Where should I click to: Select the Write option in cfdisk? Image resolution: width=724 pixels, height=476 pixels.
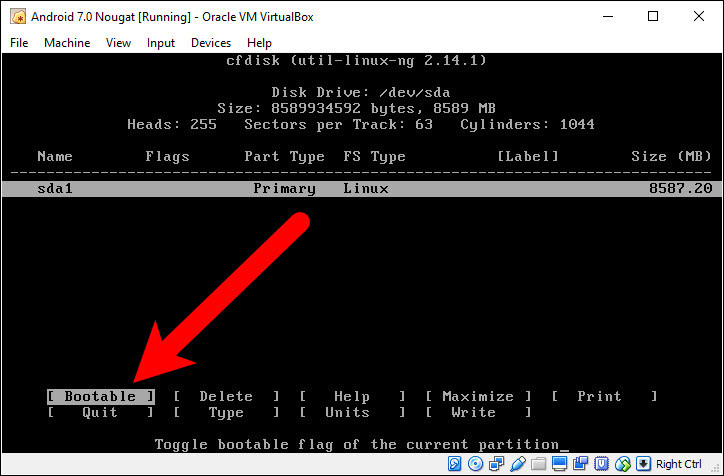[478, 412]
